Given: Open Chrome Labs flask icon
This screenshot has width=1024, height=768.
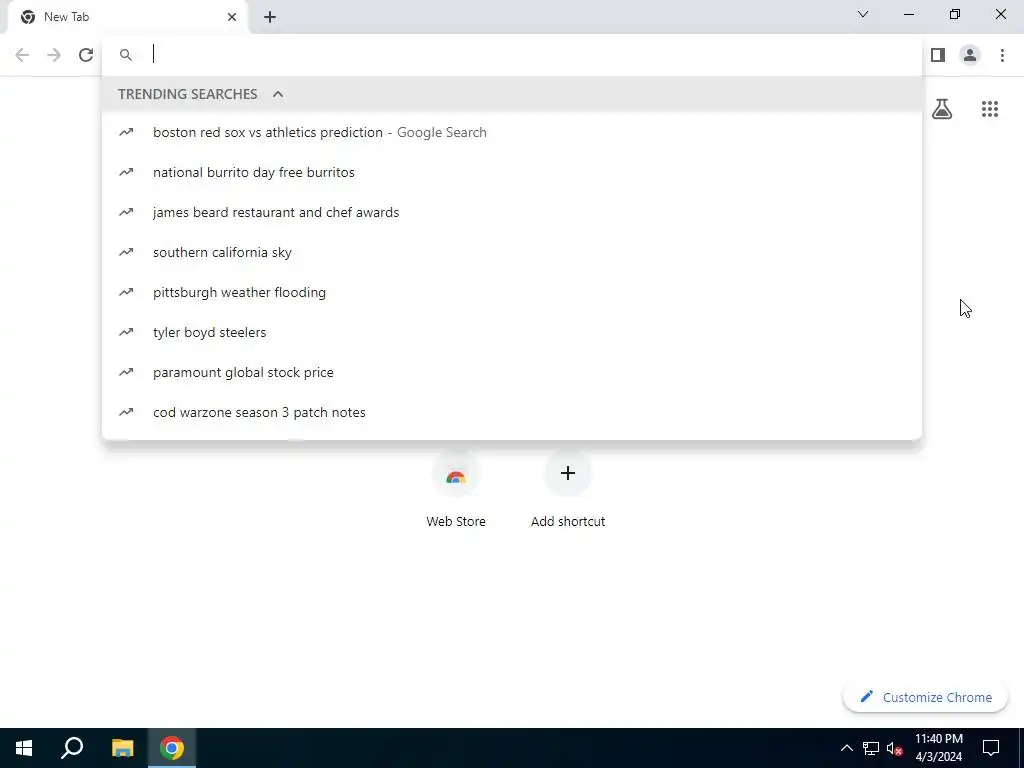Looking at the screenshot, I should point(942,109).
